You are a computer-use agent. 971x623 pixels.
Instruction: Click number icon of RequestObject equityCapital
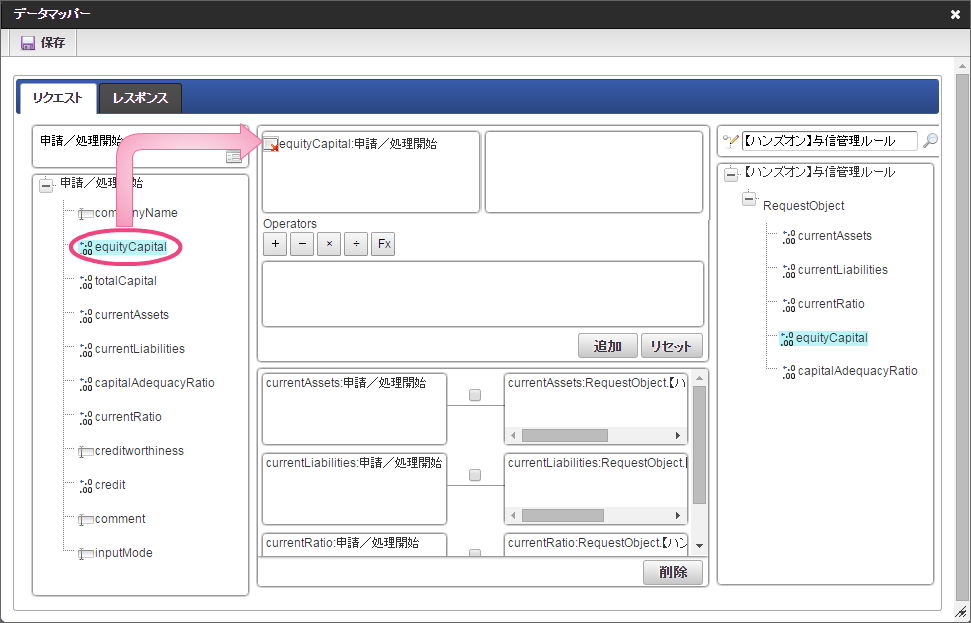787,339
